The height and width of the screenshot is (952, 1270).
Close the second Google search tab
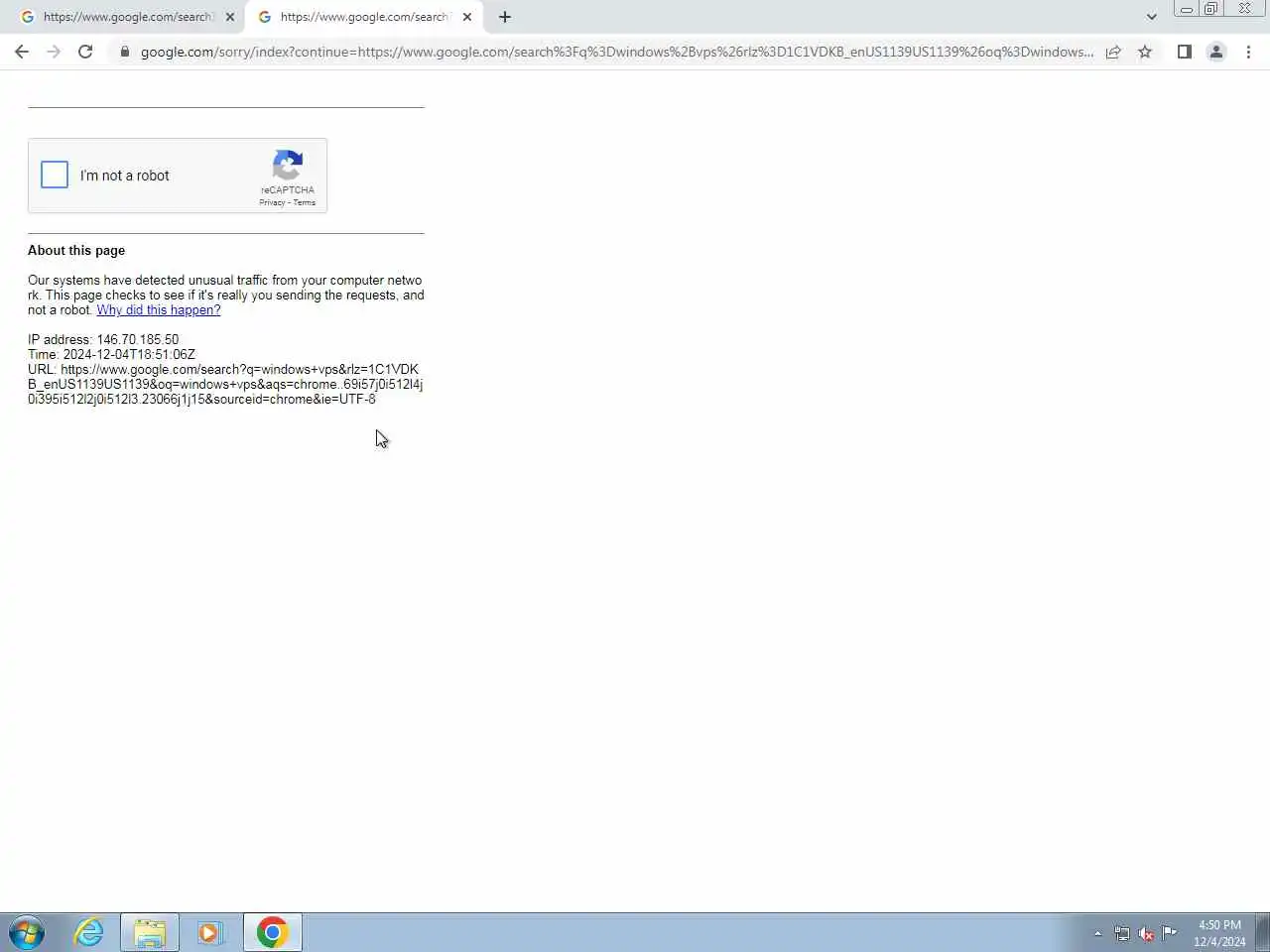467,17
